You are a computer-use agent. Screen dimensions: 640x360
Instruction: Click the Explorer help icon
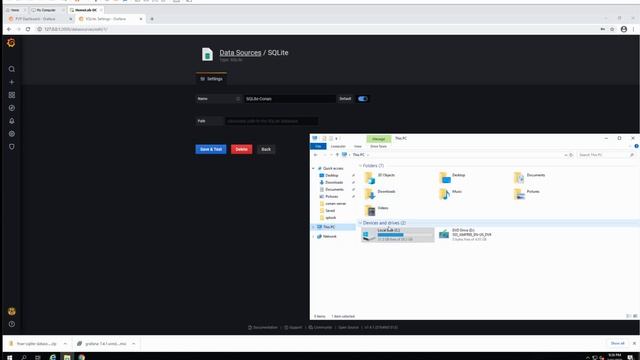636,146
